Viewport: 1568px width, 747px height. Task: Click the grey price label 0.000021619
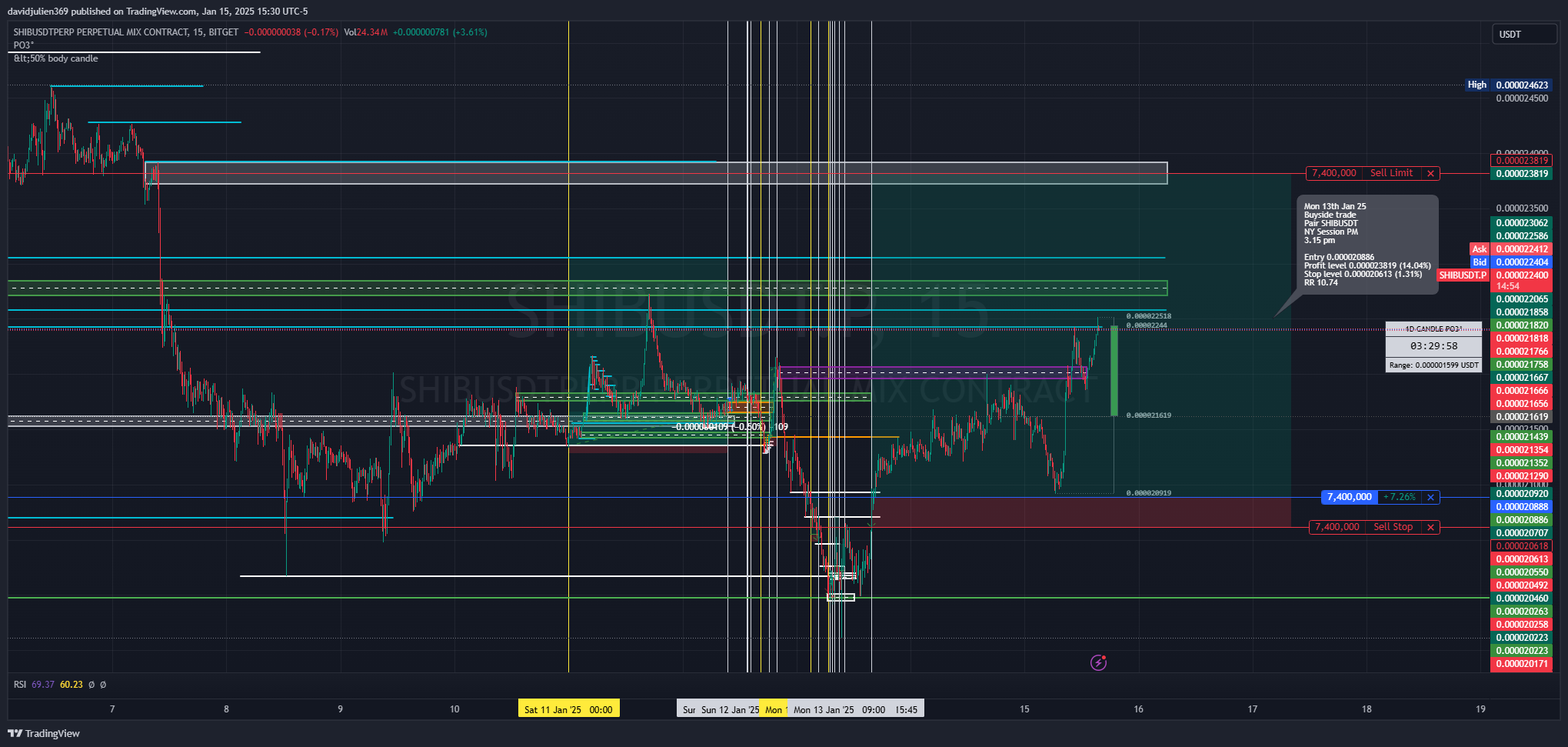click(x=1522, y=416)
